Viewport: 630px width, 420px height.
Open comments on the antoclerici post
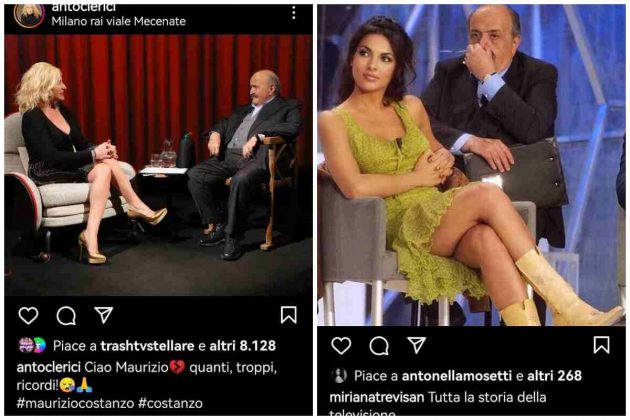click(66, 316)
